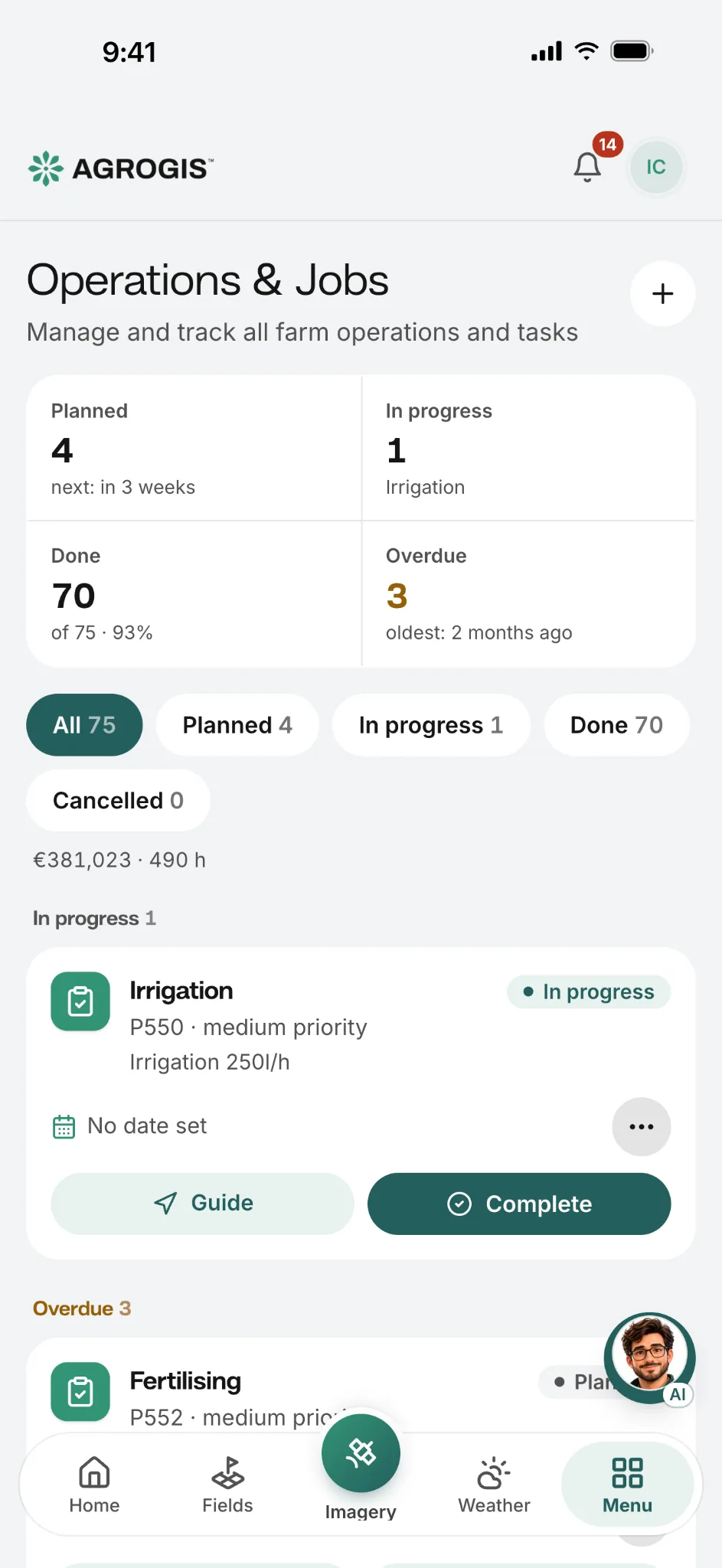Open the Menu tab in bottom navigation

point(627,1485)
